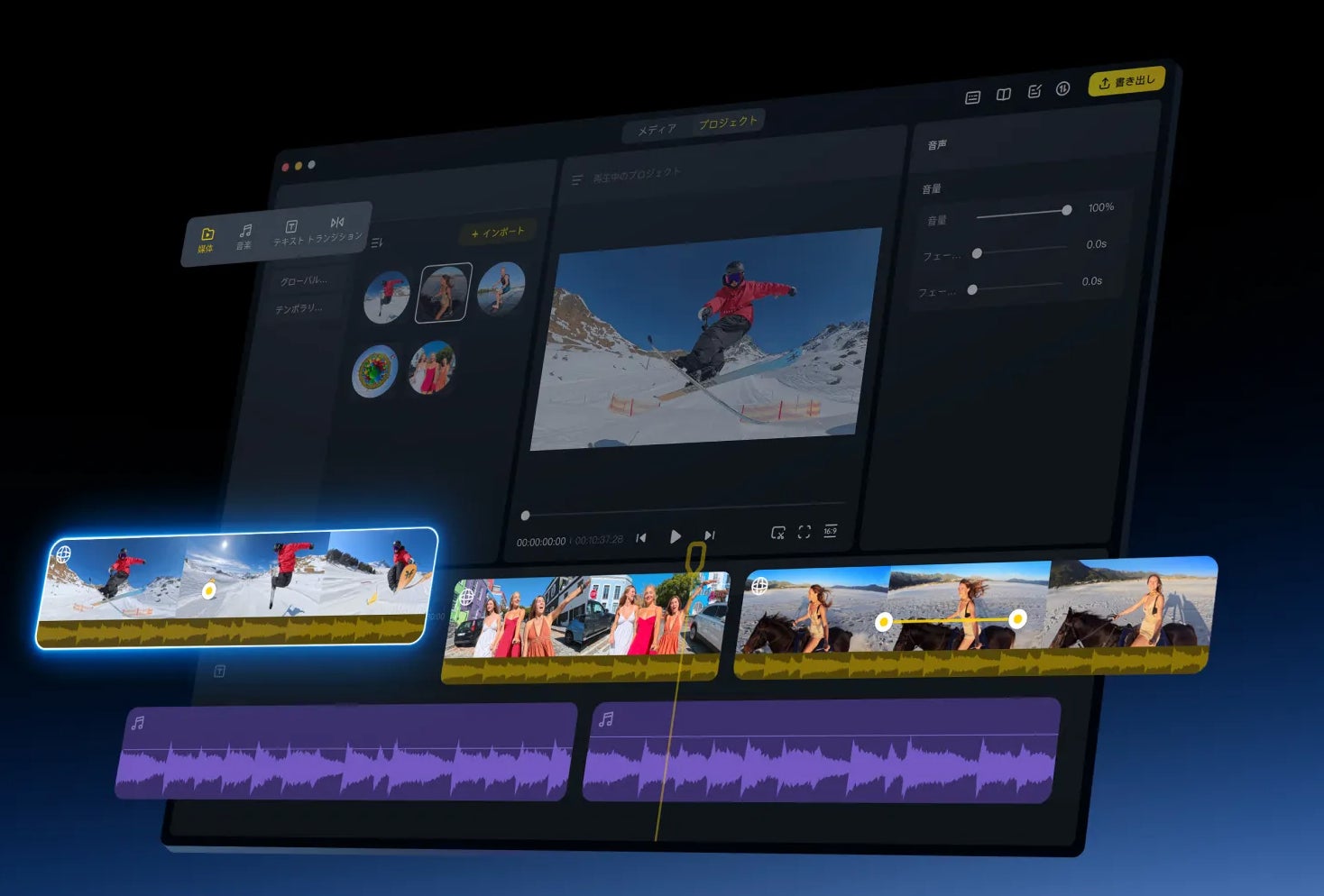Viewport: 1324px width, 896px height.
Task: Click the 音量 volume slider handle at 100%
Action: tap(1067, 210)
